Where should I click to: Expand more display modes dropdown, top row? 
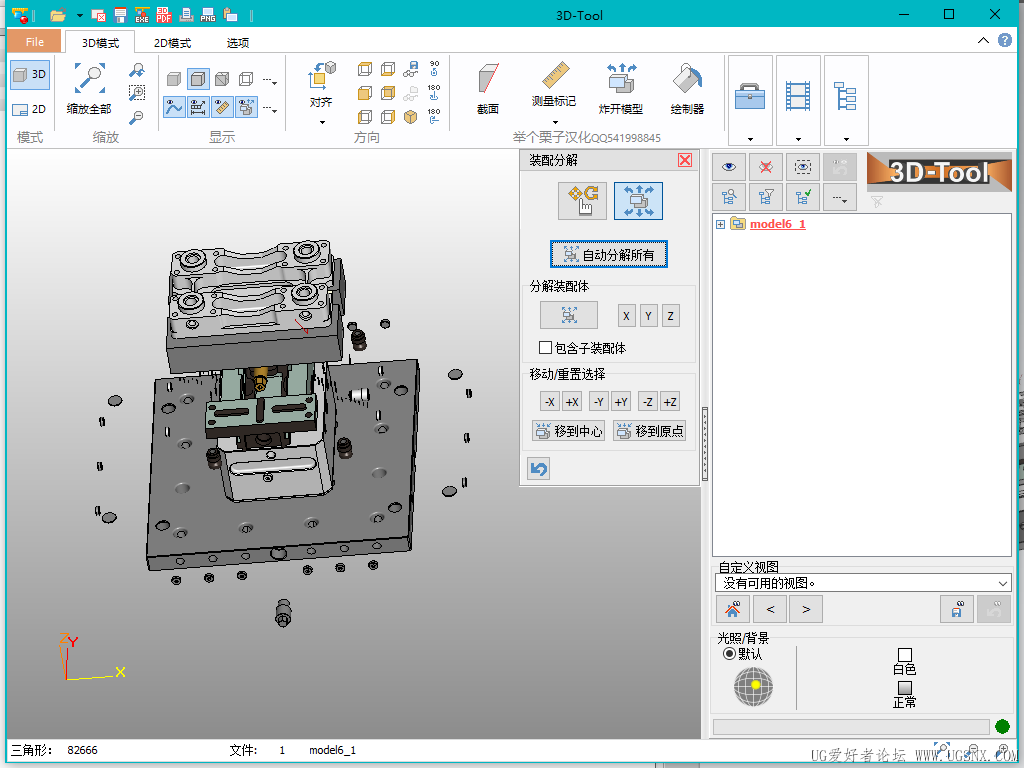[270, 82]
